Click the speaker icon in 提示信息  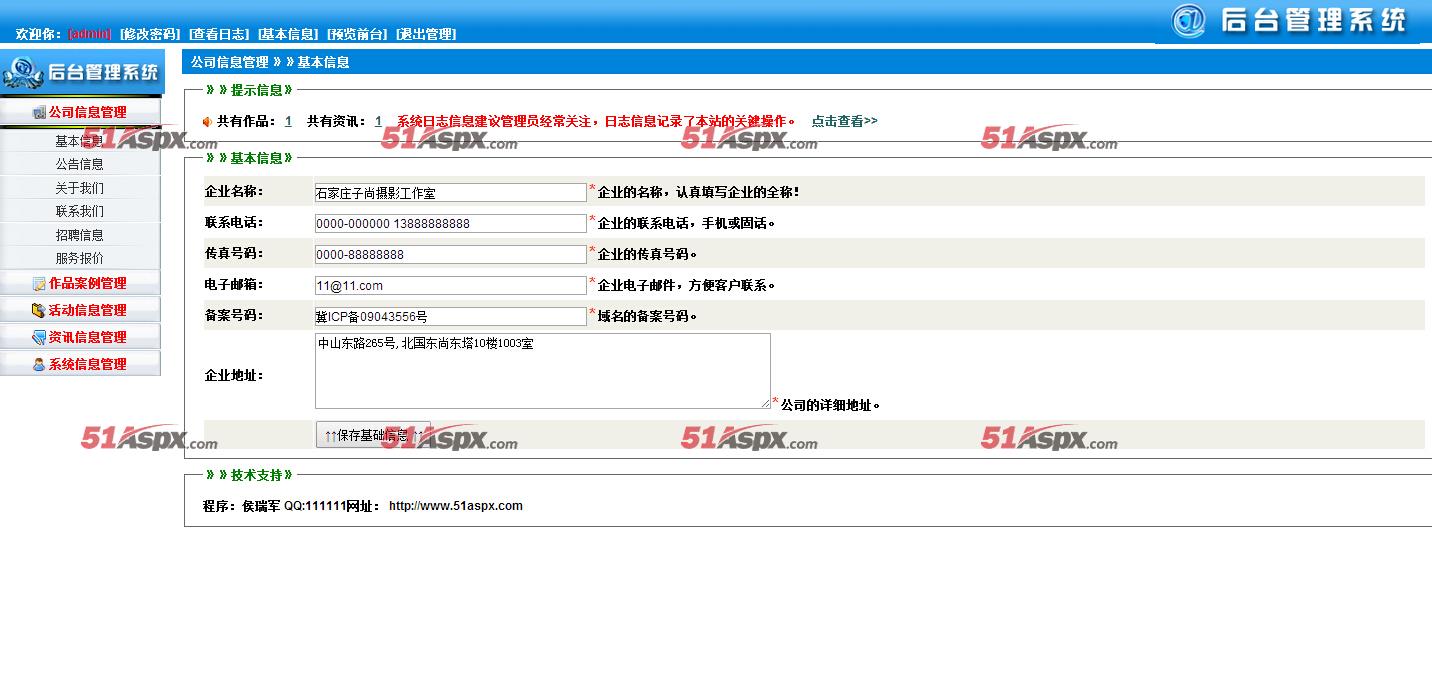[x=208, y=122]
